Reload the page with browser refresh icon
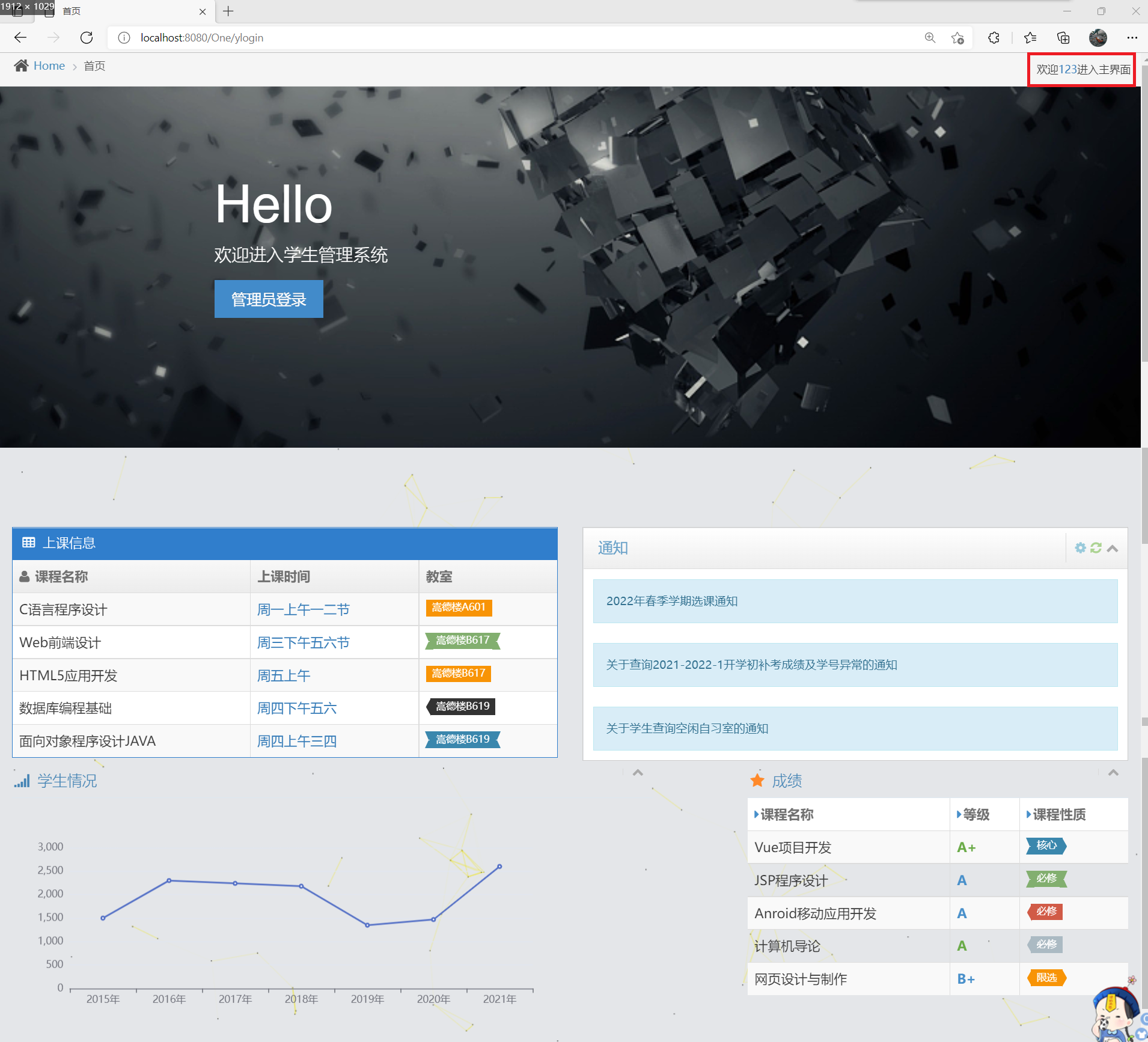The image size is (1148, 1042). coord(86,37)
